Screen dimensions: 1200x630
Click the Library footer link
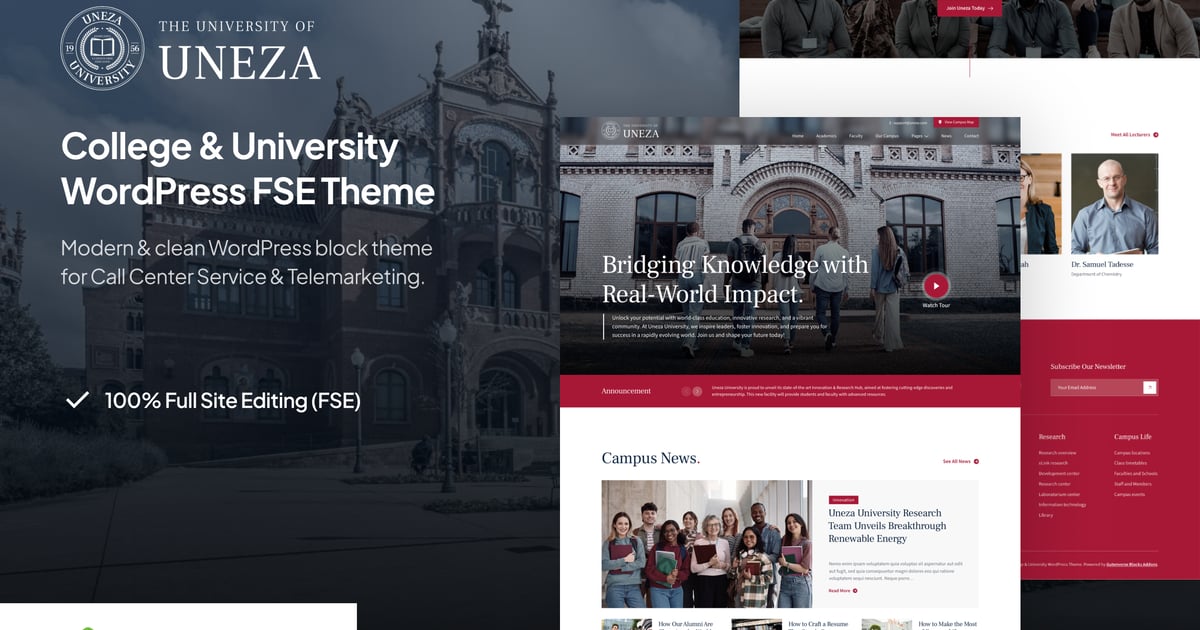pos(1045,515)
